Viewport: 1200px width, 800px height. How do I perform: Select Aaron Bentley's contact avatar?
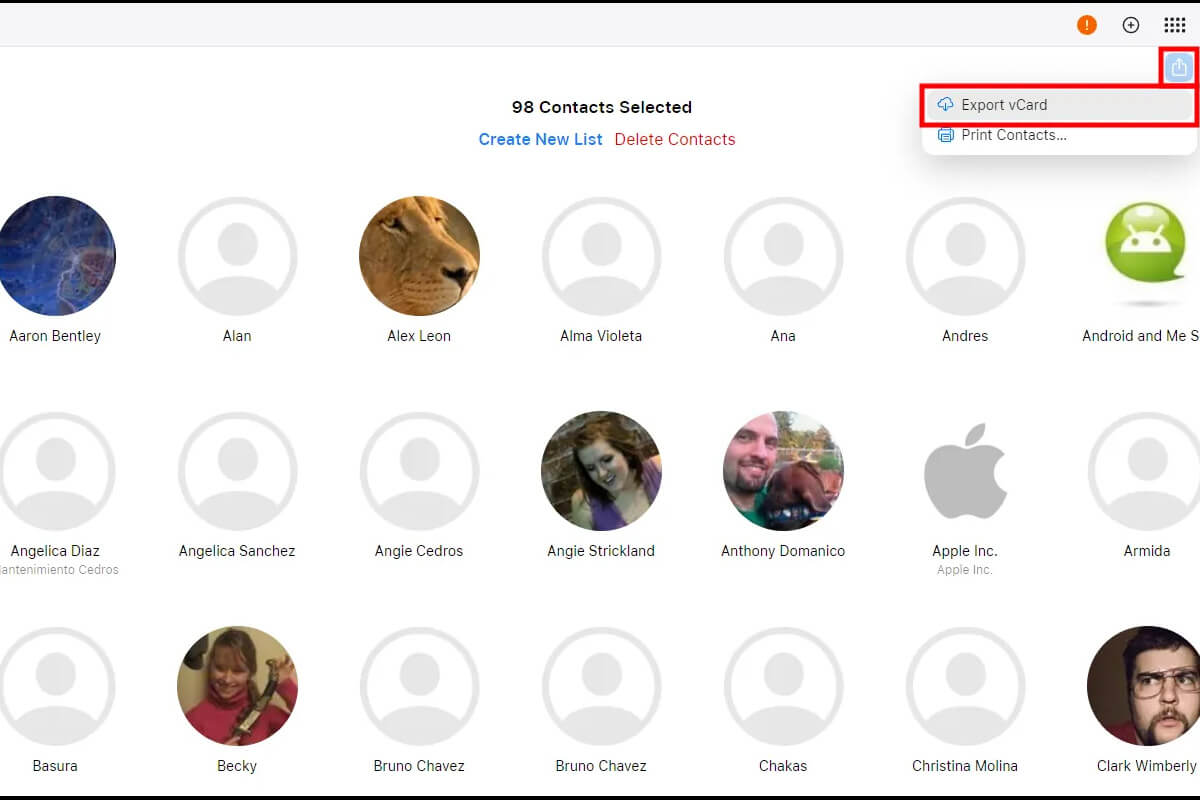[x=56, y=256]
